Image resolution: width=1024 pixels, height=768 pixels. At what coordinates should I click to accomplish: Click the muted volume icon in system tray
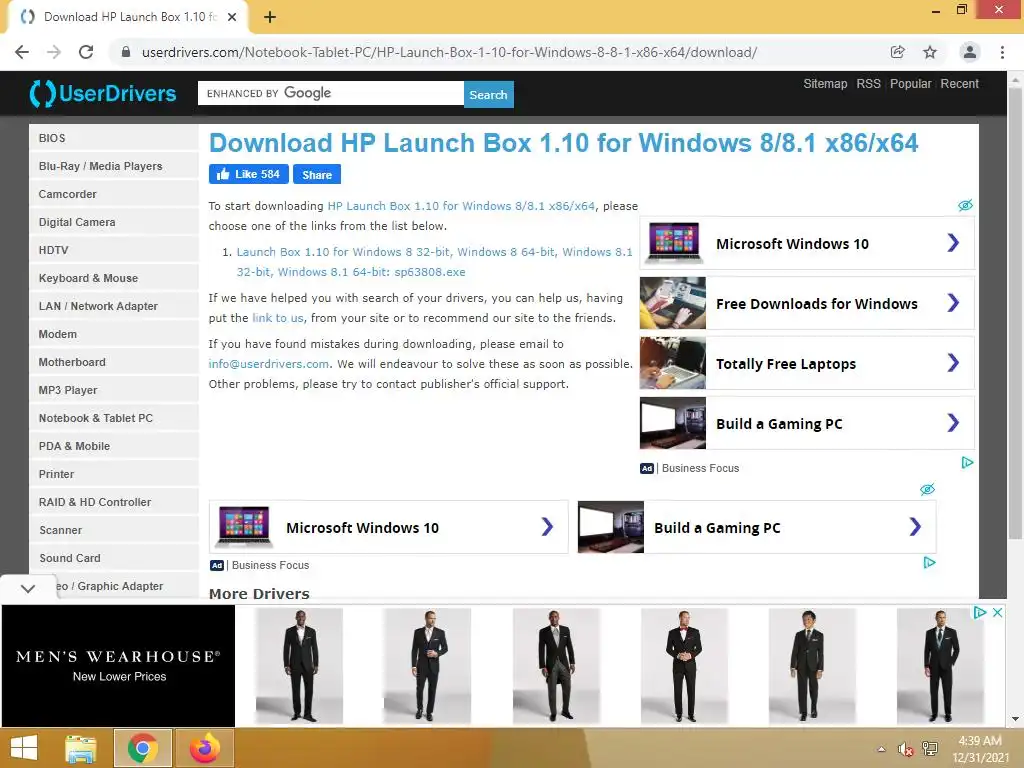click(x=904, y=749)
